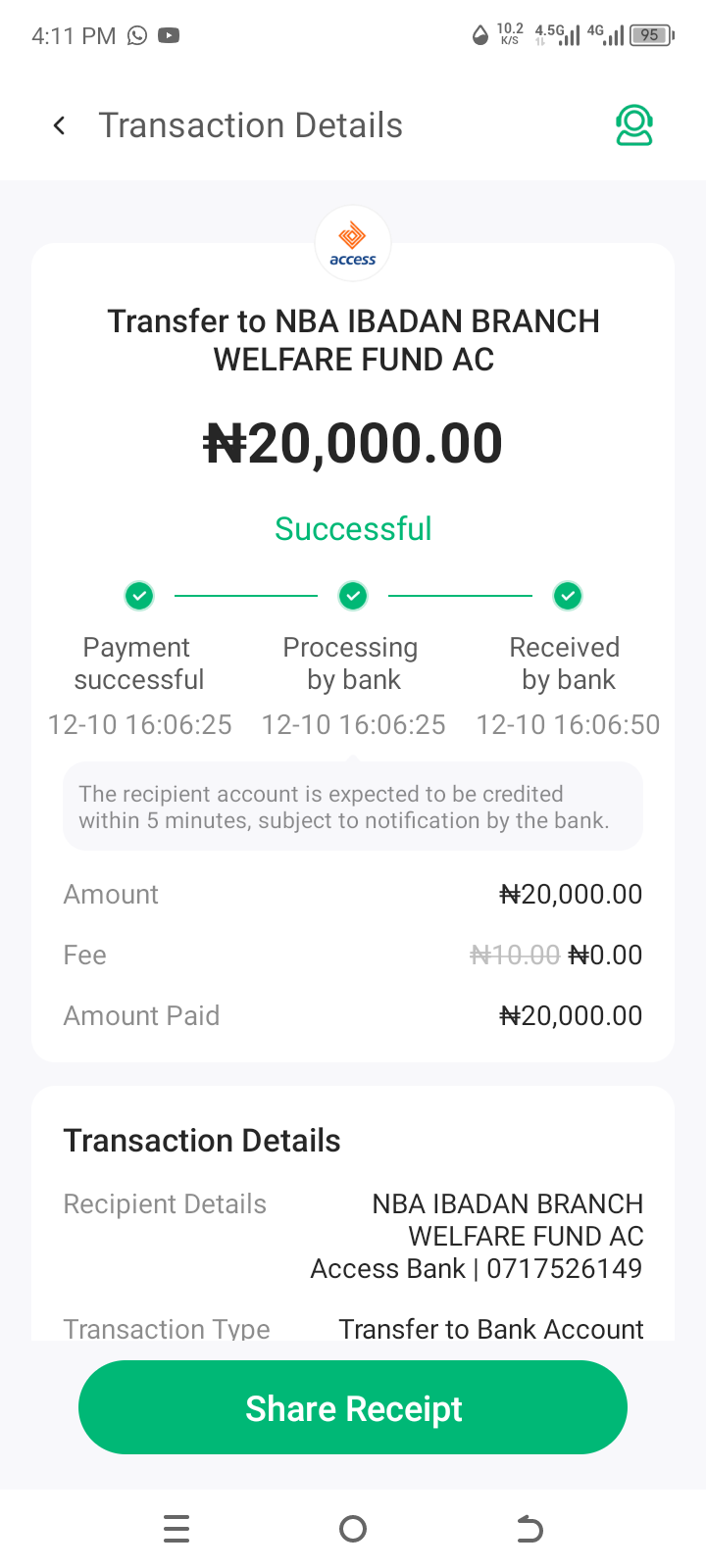This screenshot has width=706, height=1568.
Task: Tap the crossed-out ₦10.00 fee
Action: (515, 955)
